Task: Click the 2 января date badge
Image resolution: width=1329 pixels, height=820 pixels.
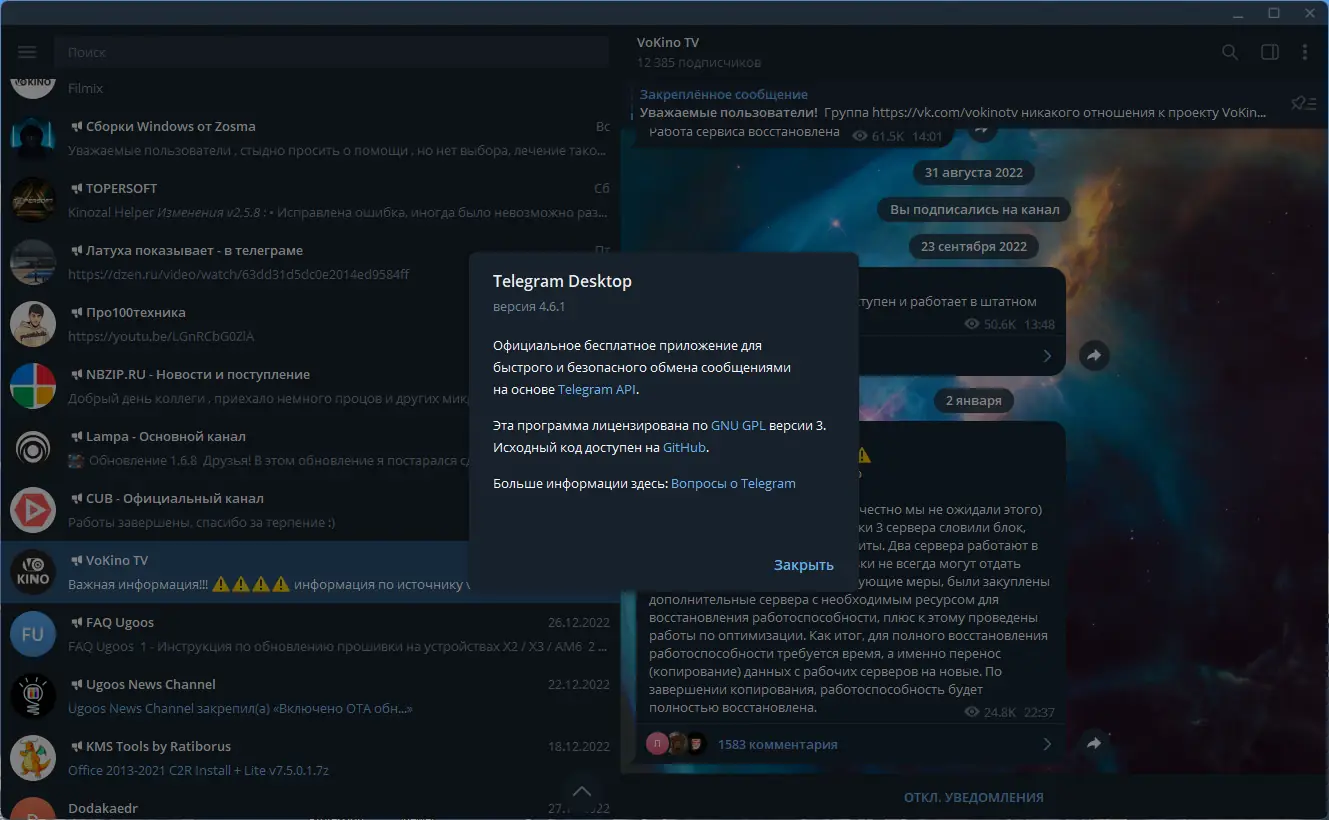Action: coord(973,400)
